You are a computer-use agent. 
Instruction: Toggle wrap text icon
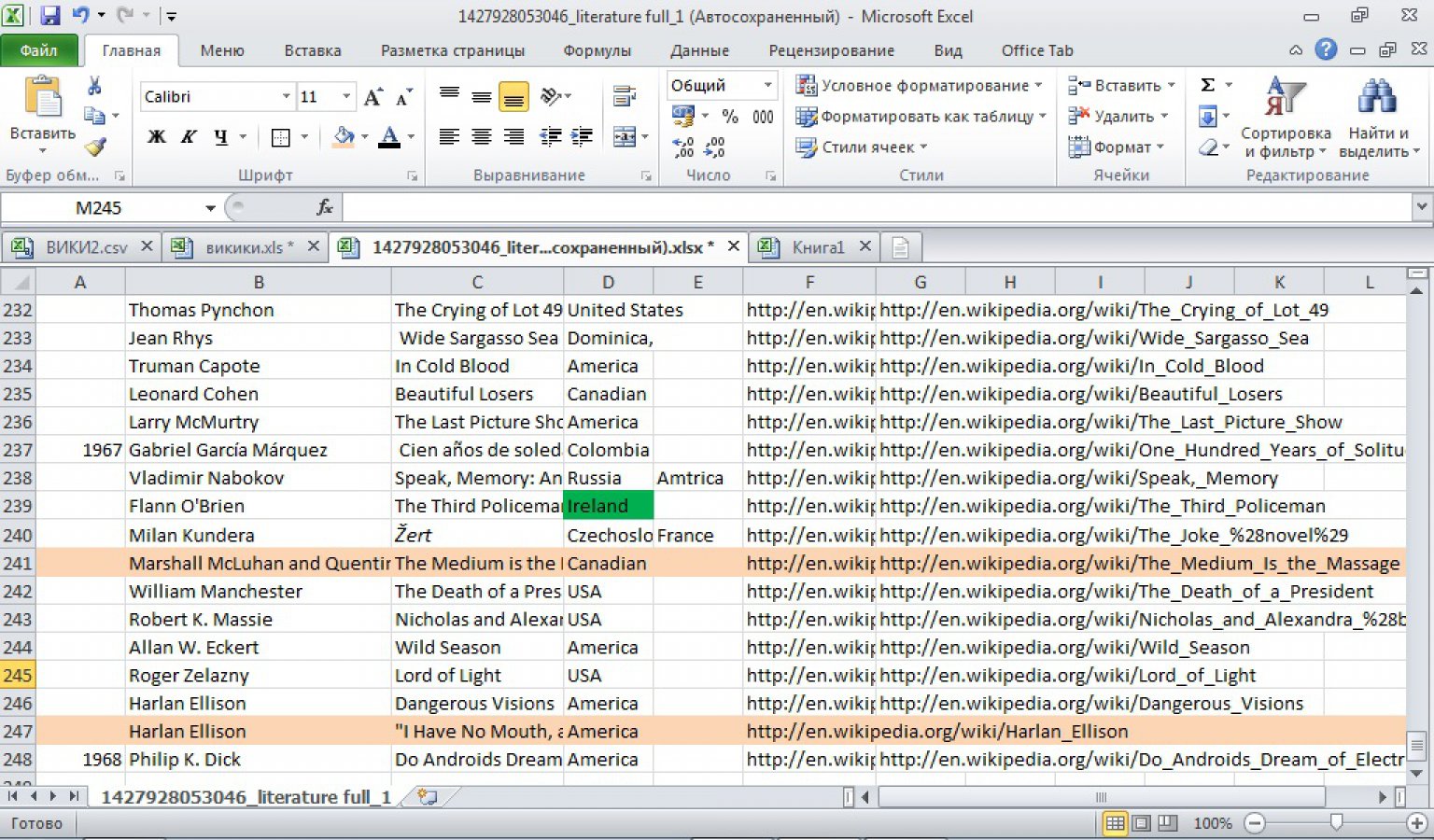pos(625,95)
